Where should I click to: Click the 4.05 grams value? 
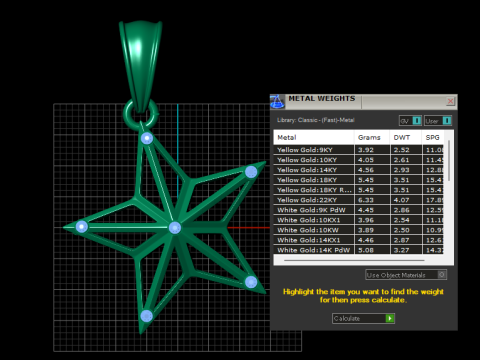(x=366, y=160)
